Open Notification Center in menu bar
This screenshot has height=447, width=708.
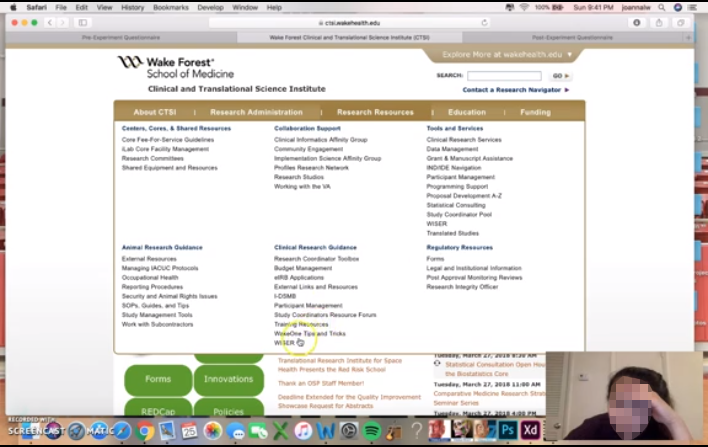[692, 7]
